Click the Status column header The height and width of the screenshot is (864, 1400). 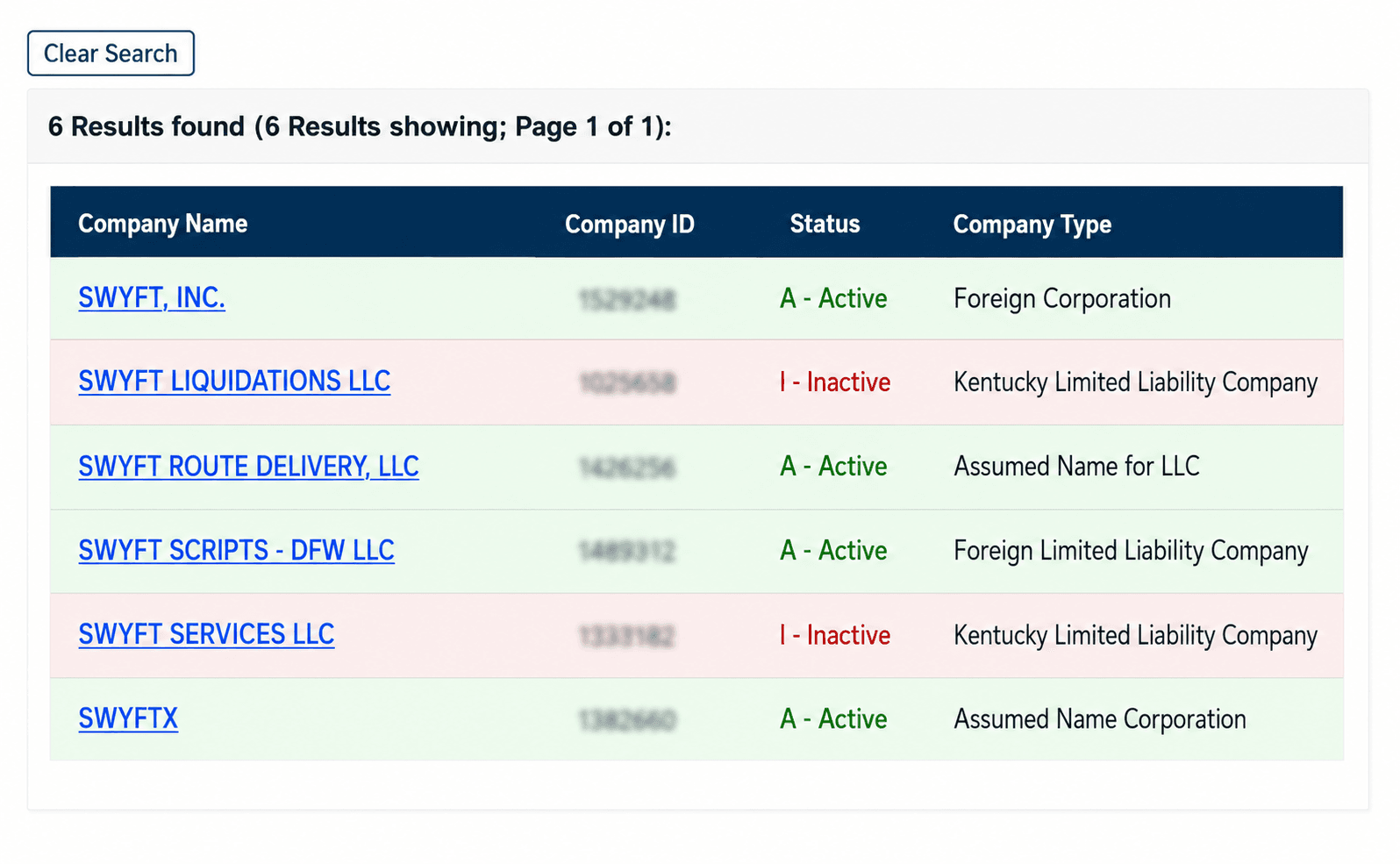[825, 224]
